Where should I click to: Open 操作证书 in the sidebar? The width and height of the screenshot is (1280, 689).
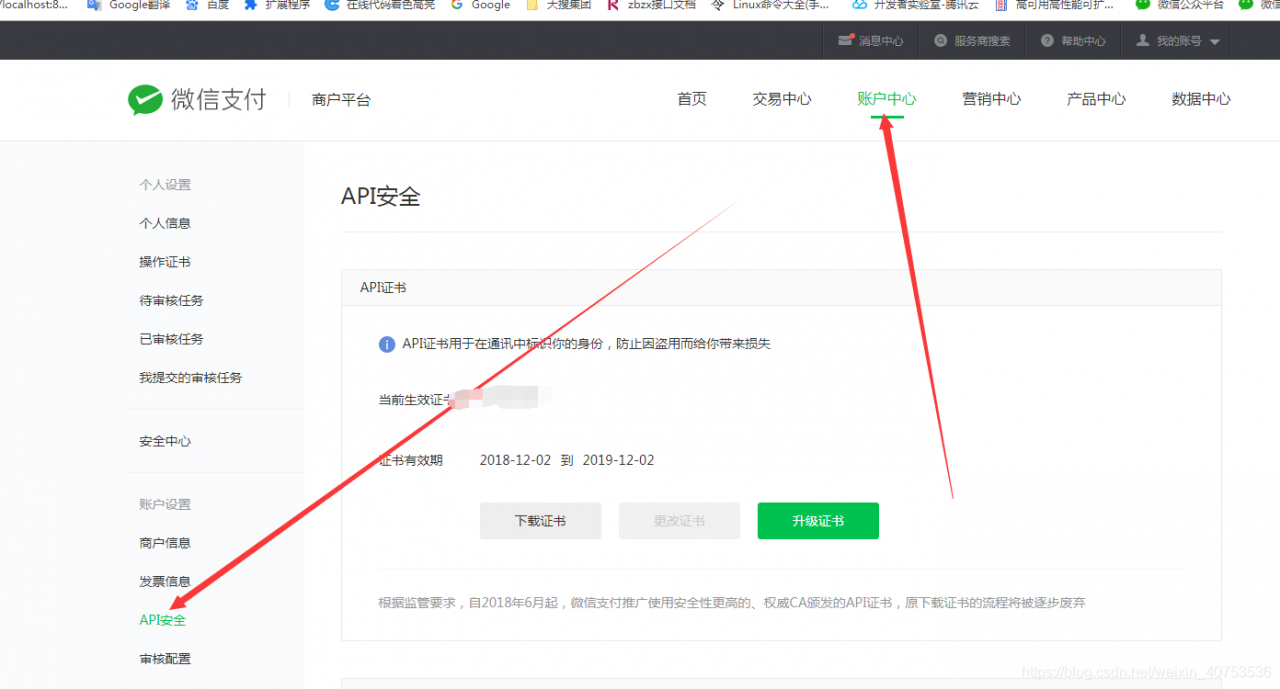tap(165, 262)
